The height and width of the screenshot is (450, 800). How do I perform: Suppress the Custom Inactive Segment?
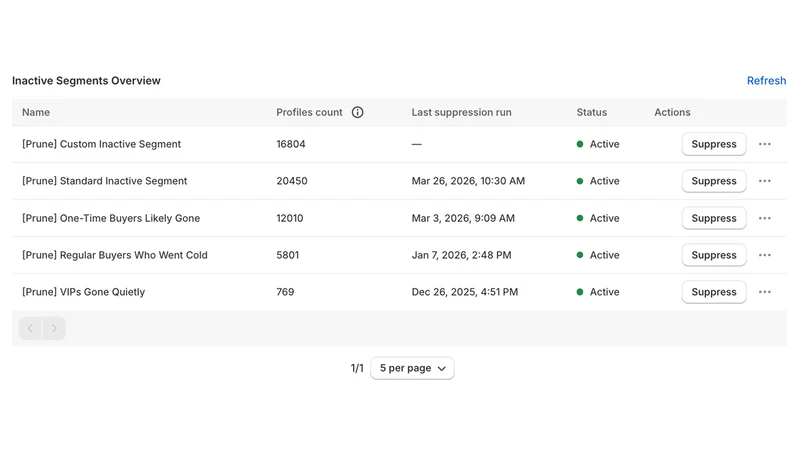click(714, 144)
